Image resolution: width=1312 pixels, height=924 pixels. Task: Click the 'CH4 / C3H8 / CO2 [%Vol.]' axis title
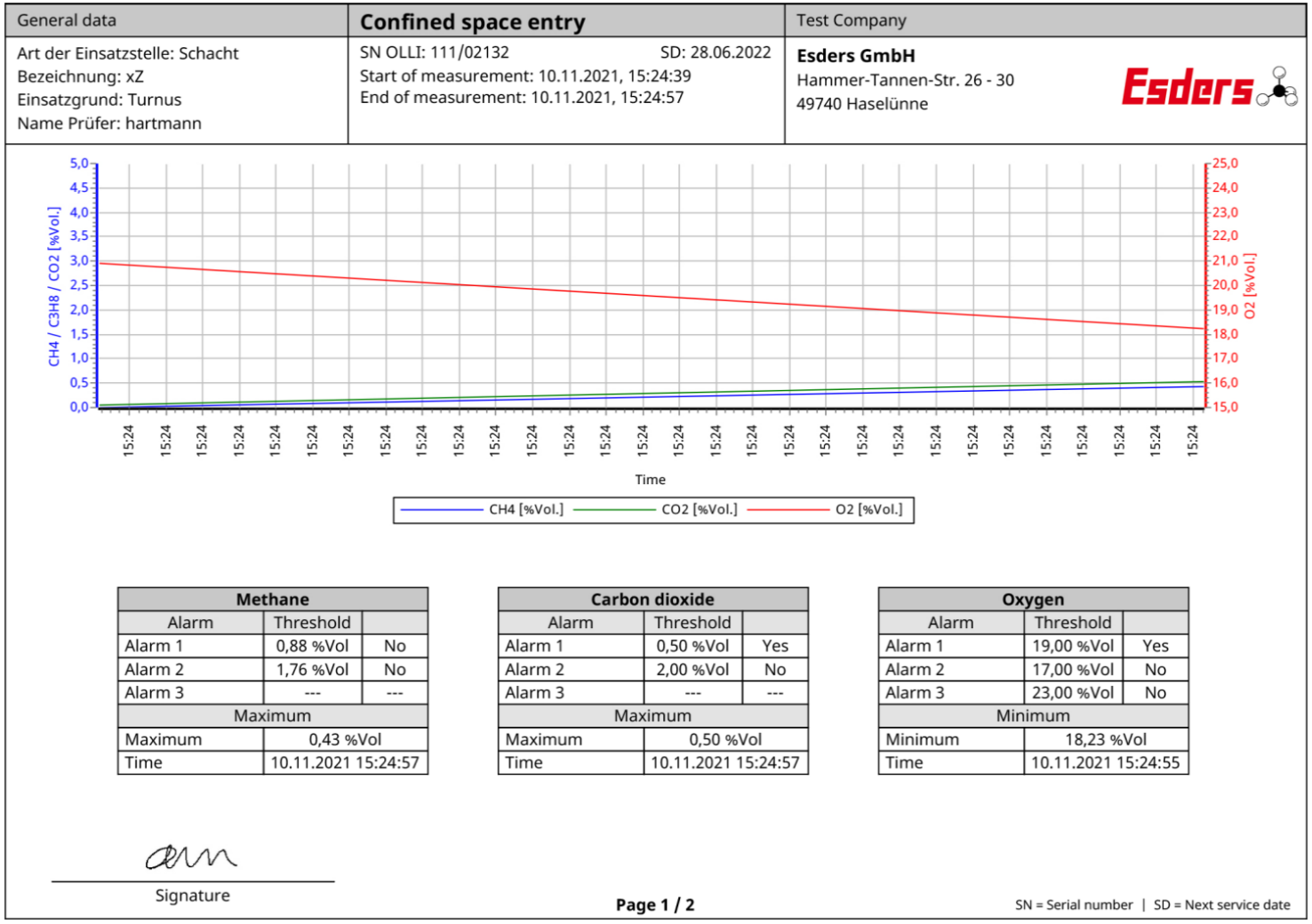[x=53, y=286]
